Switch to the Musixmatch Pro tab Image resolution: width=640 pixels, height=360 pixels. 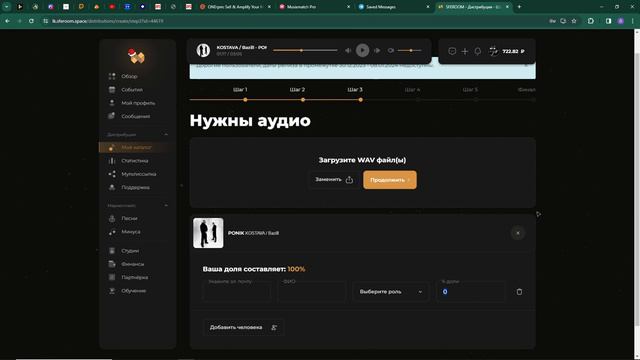314,7
